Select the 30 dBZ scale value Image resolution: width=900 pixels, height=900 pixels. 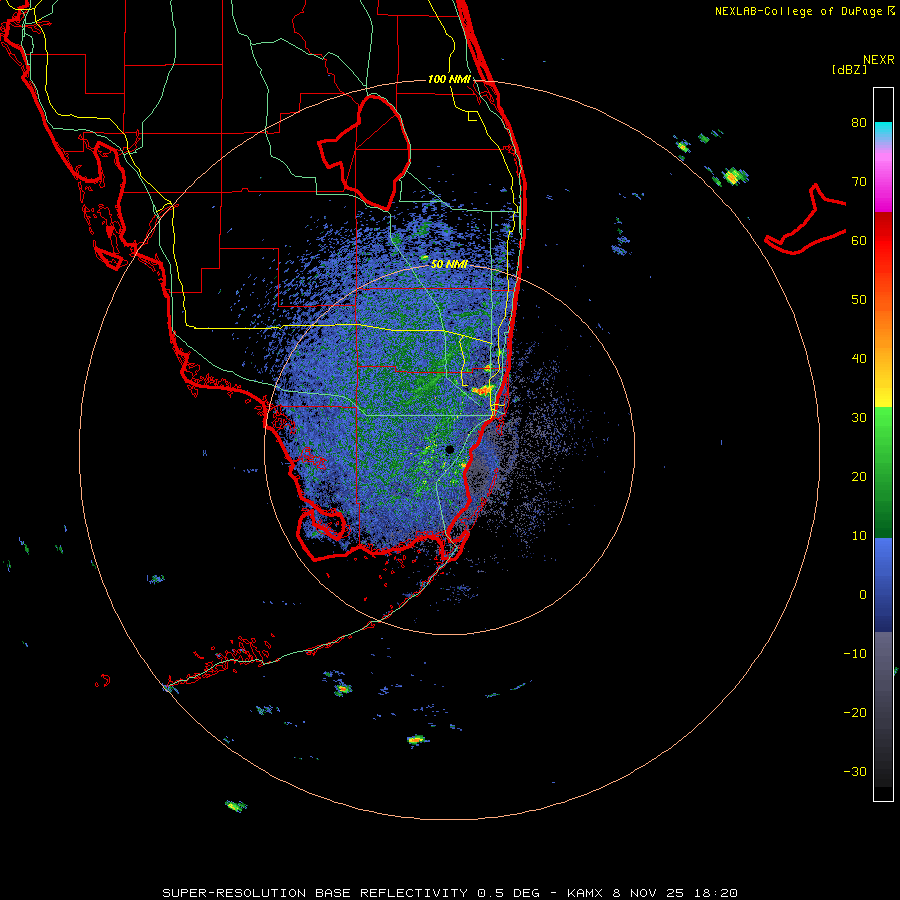859,418
